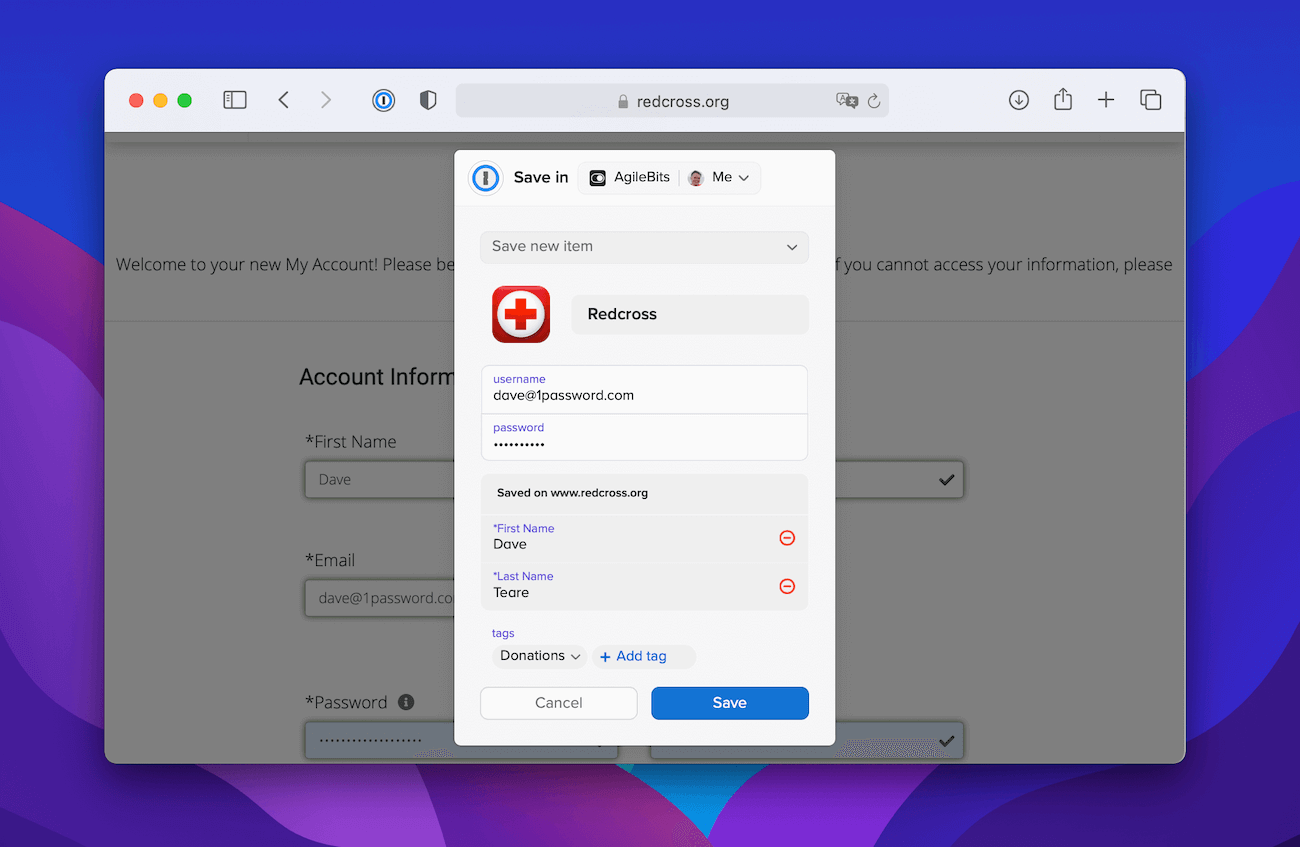This screenshot has height=847, width=1300.
Task: Click the translate icon in the address bar
Action: (847, 100)
